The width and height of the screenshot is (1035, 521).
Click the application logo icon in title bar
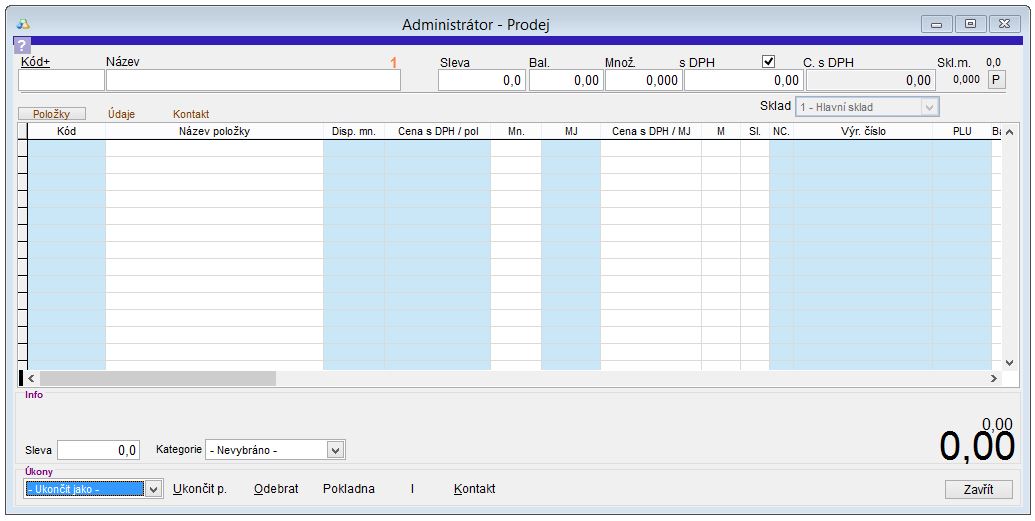(23, 24)
